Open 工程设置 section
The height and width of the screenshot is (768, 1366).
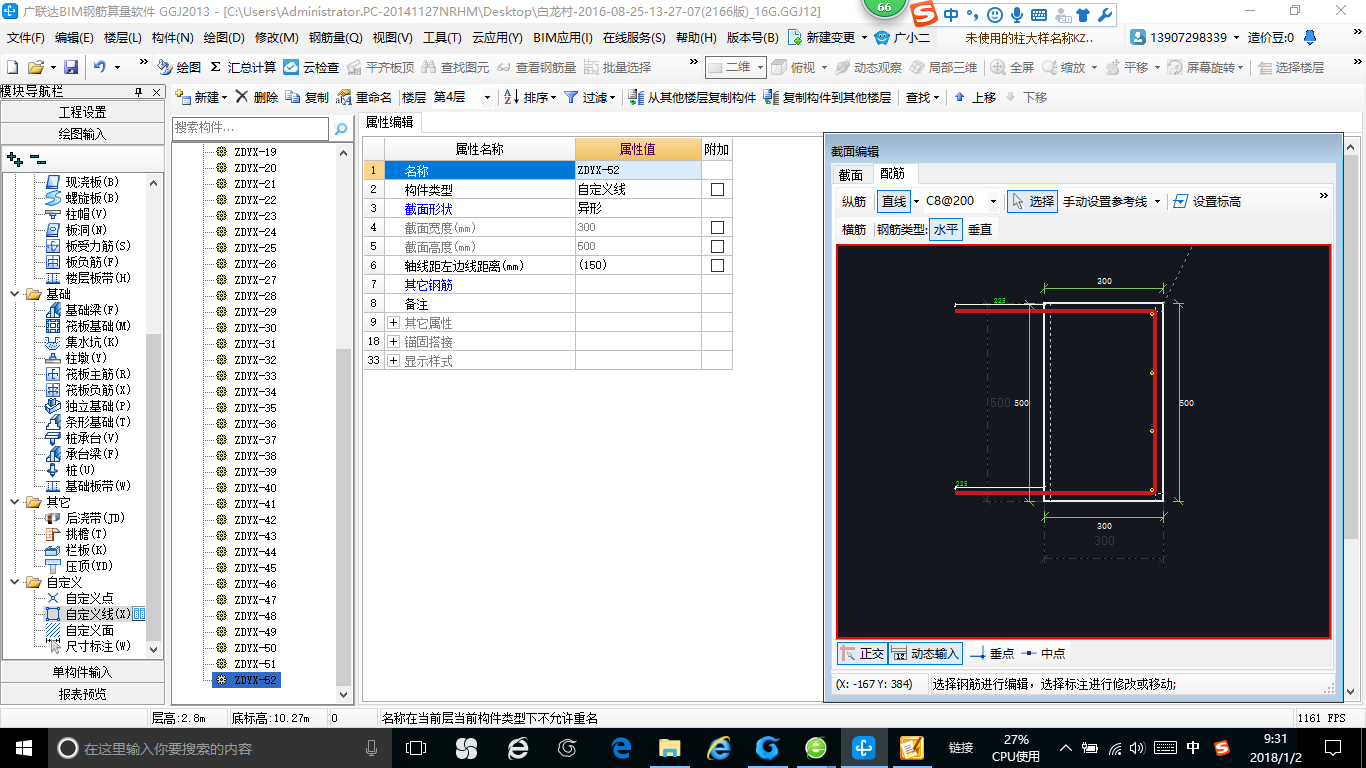pos(82,112)
